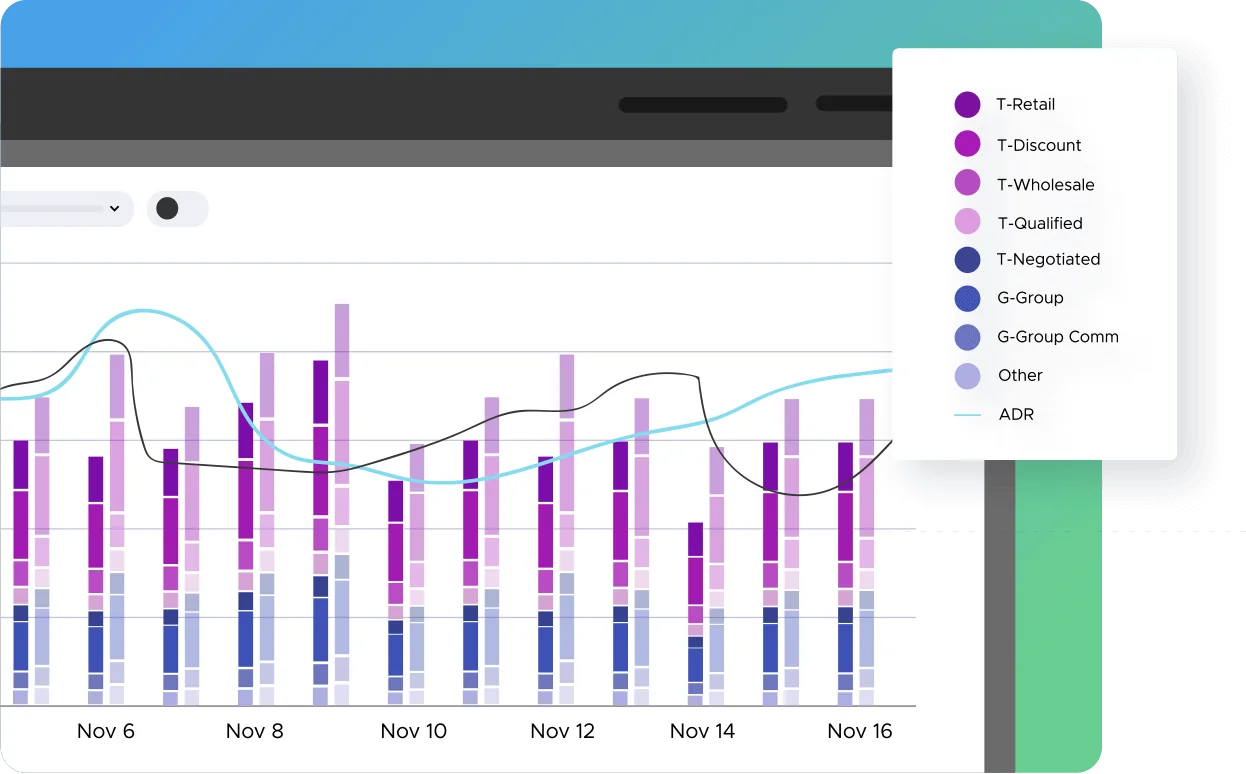This screenshot has height=774, width=1246.
Task: Click the T-Qualified legend color circle
Action: pos(967,222)
